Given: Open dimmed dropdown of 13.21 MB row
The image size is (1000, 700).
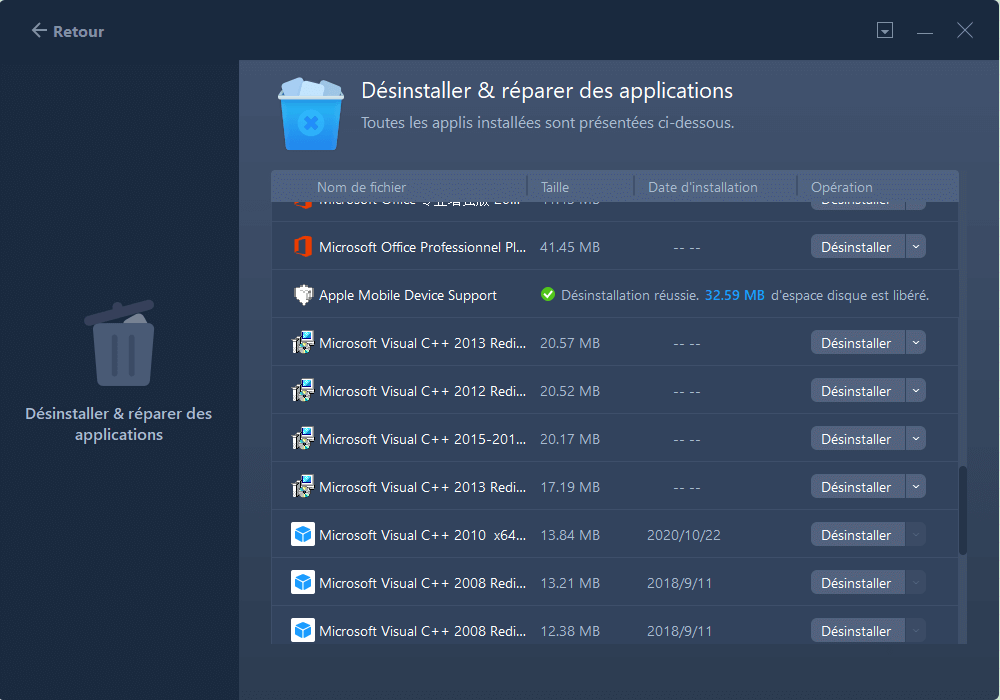Looking at the screenshot, I should (x=915, y=583).
